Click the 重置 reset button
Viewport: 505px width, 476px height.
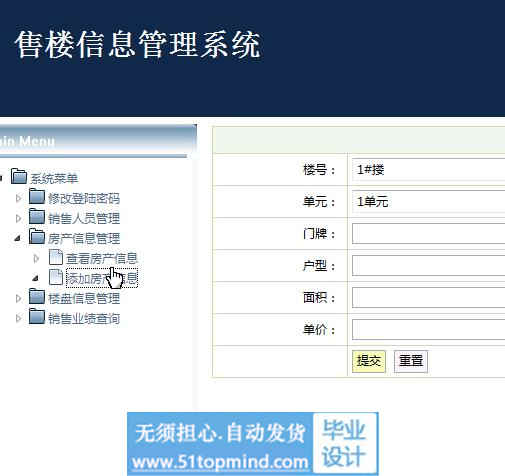point(411,361)
